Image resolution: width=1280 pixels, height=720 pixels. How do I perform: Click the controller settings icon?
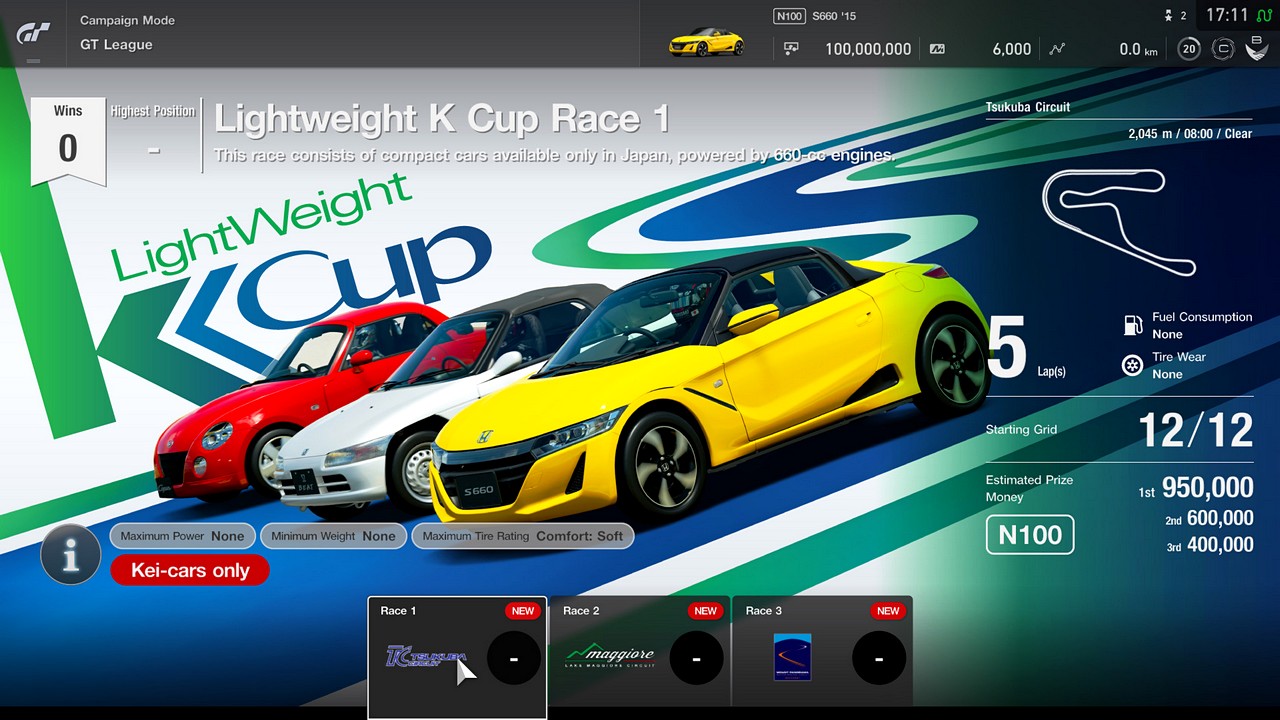(1222, 48)
